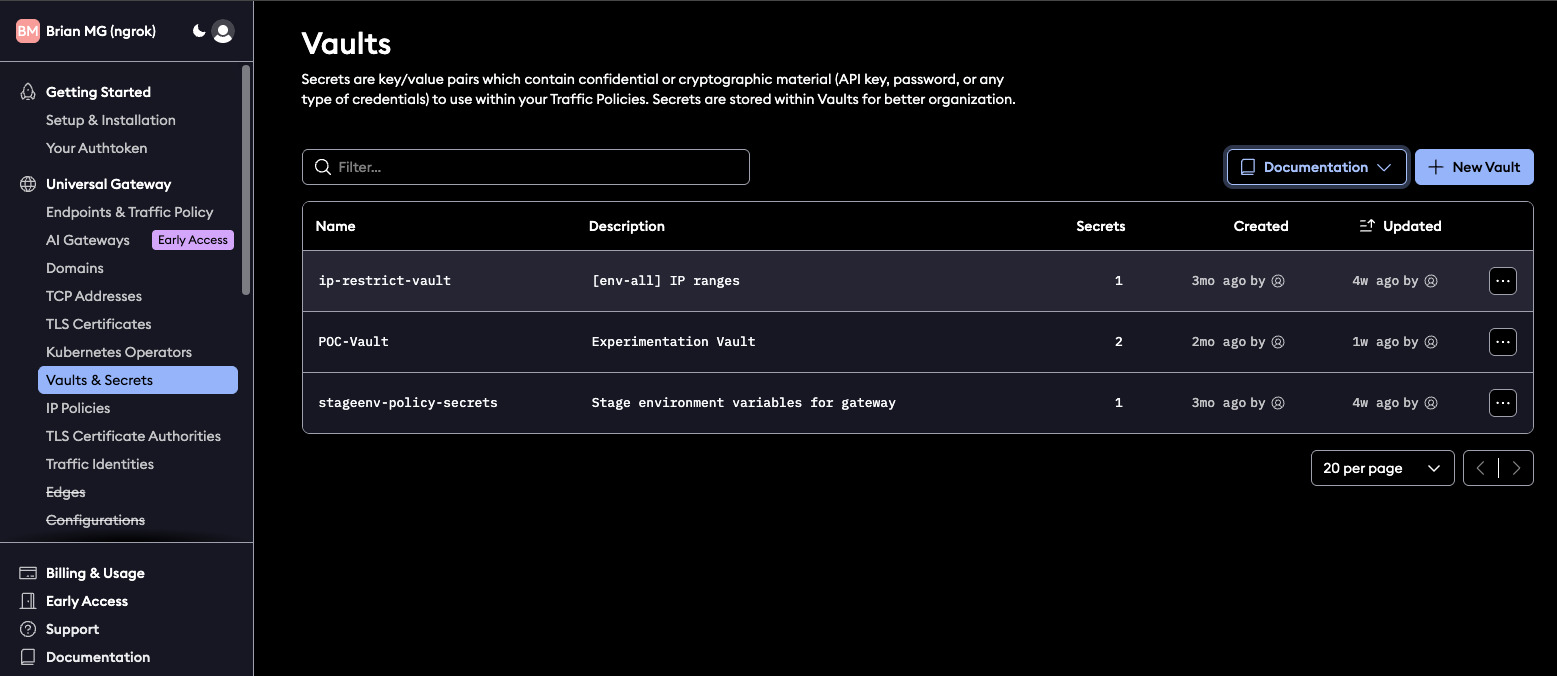
Task: Click inside the Filter input field
Action: click(500, 166)
